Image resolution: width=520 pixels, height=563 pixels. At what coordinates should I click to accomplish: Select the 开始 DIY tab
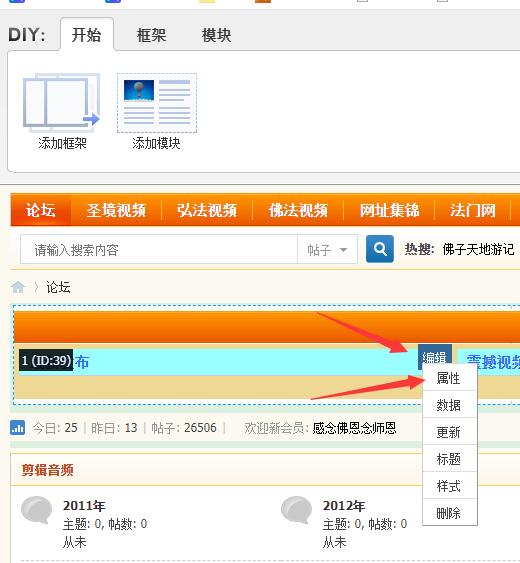pos(87,35)
